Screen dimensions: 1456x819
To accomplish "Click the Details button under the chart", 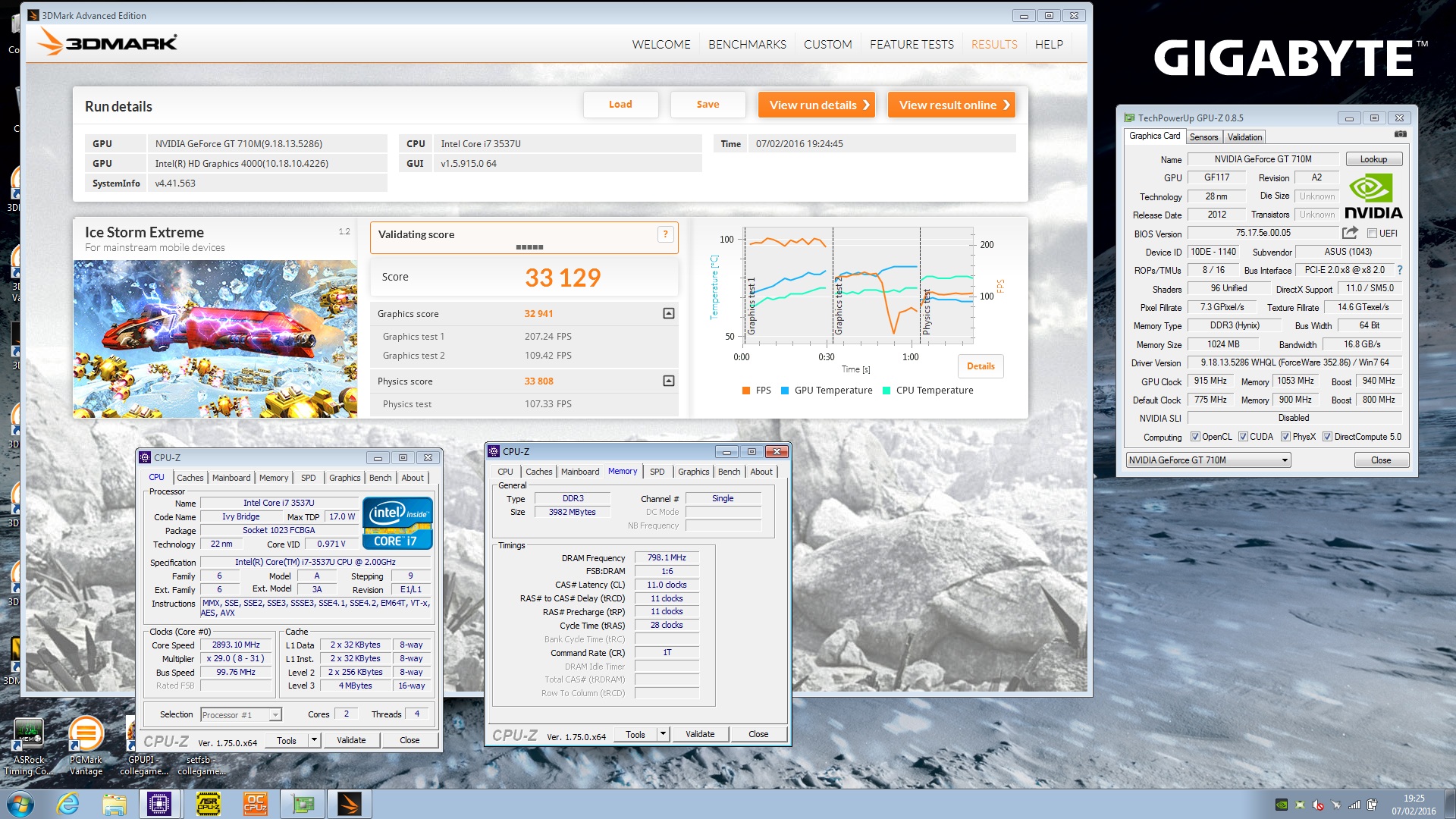I will [x=981, y=366].
